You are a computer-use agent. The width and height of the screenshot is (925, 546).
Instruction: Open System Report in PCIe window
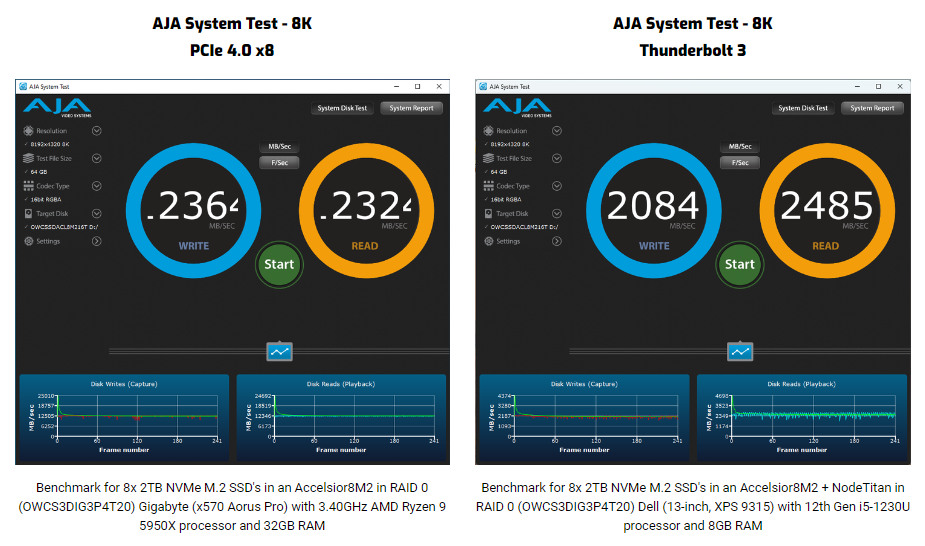pos(411,108)
